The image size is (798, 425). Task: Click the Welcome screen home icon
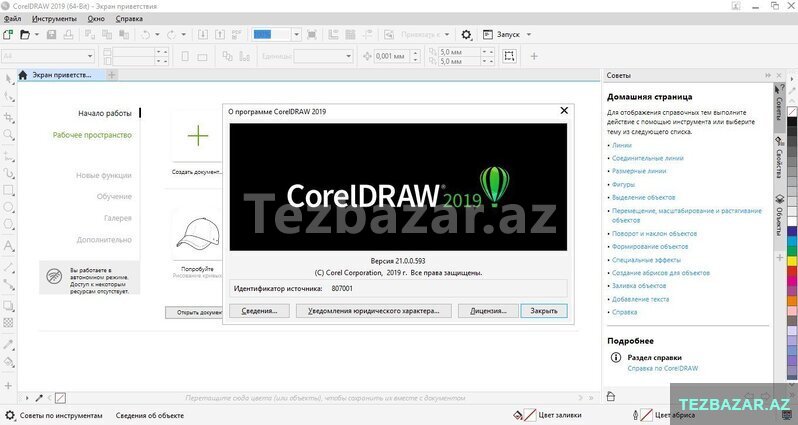[22, 75]
